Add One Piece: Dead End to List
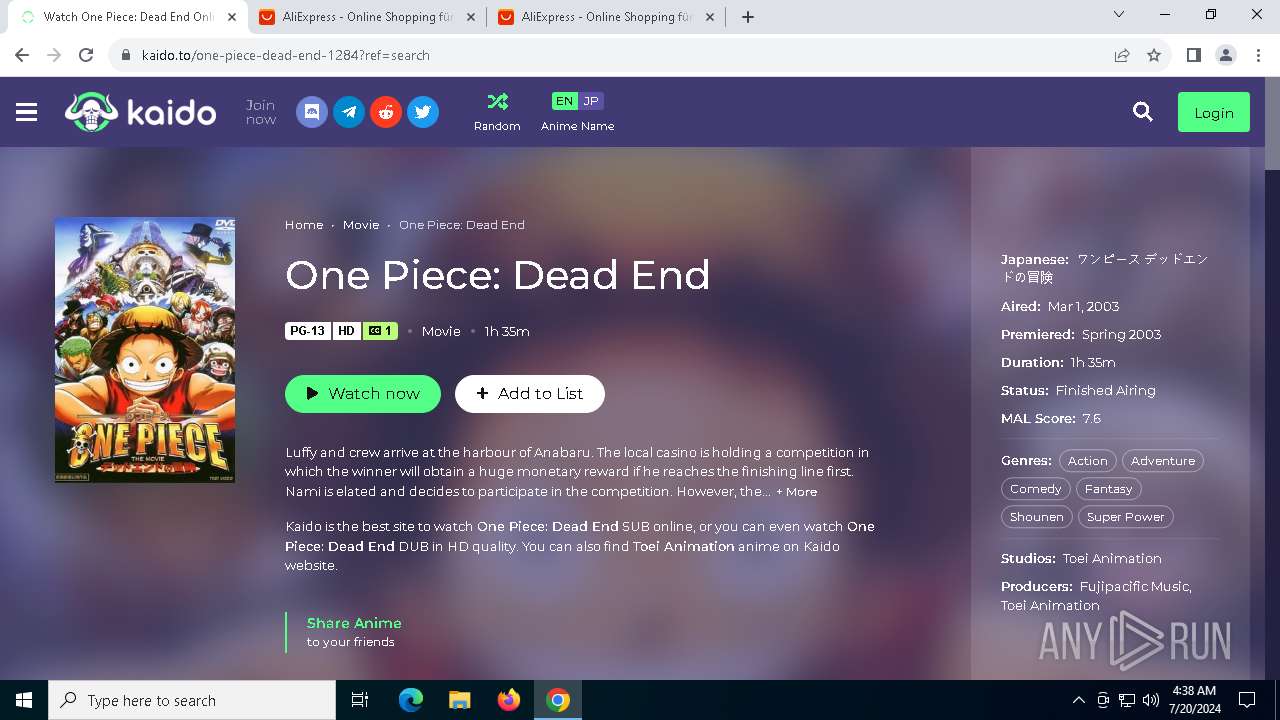Image resolution: width=1280 pixels, height=720 pixels. [530, 394]
